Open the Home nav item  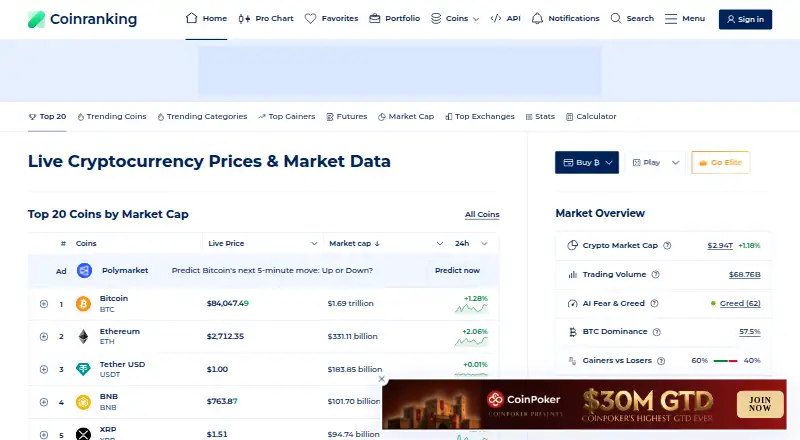(x=206, y=18)
